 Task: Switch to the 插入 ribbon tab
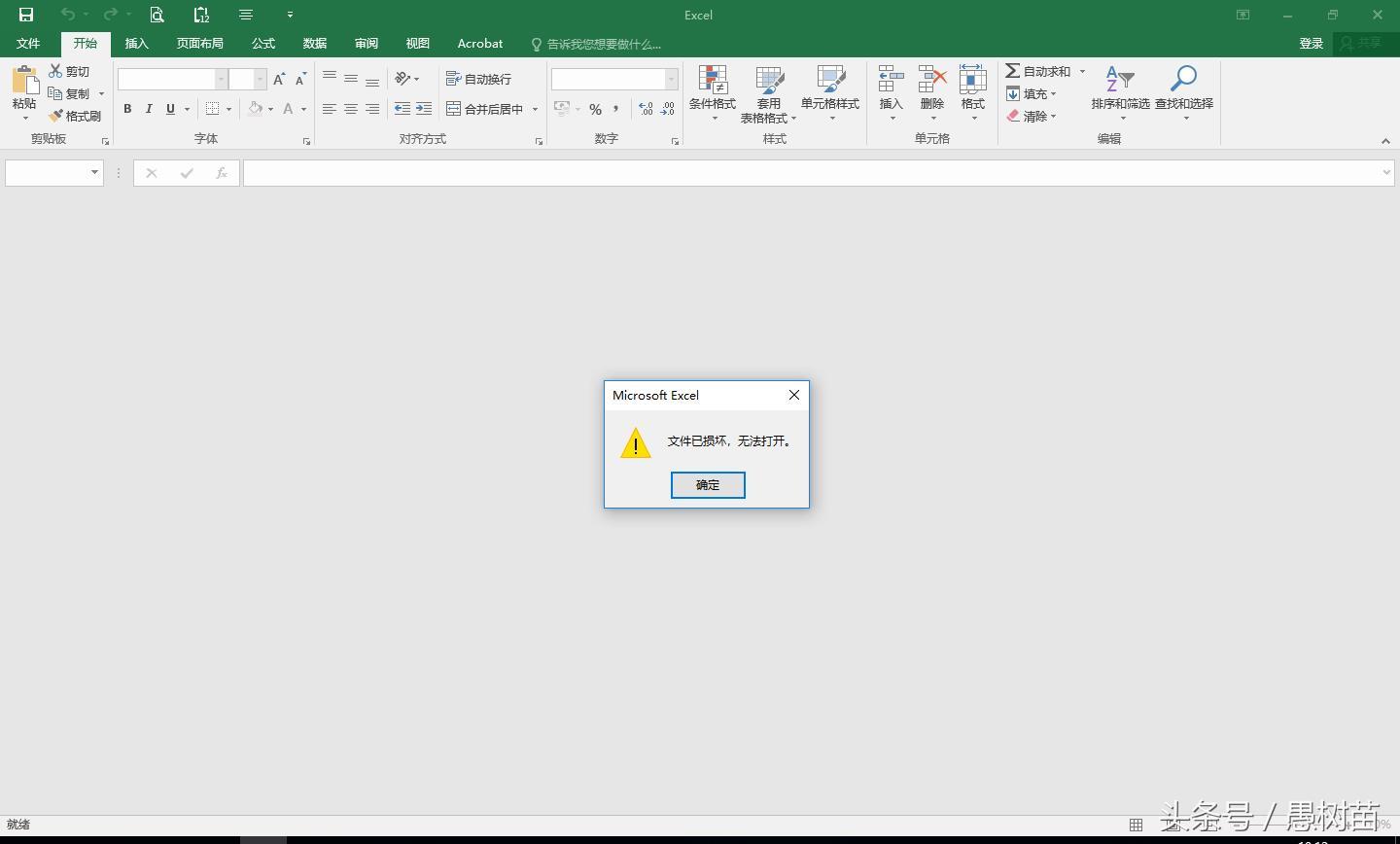pyautogui.click(x=136, y=43)
